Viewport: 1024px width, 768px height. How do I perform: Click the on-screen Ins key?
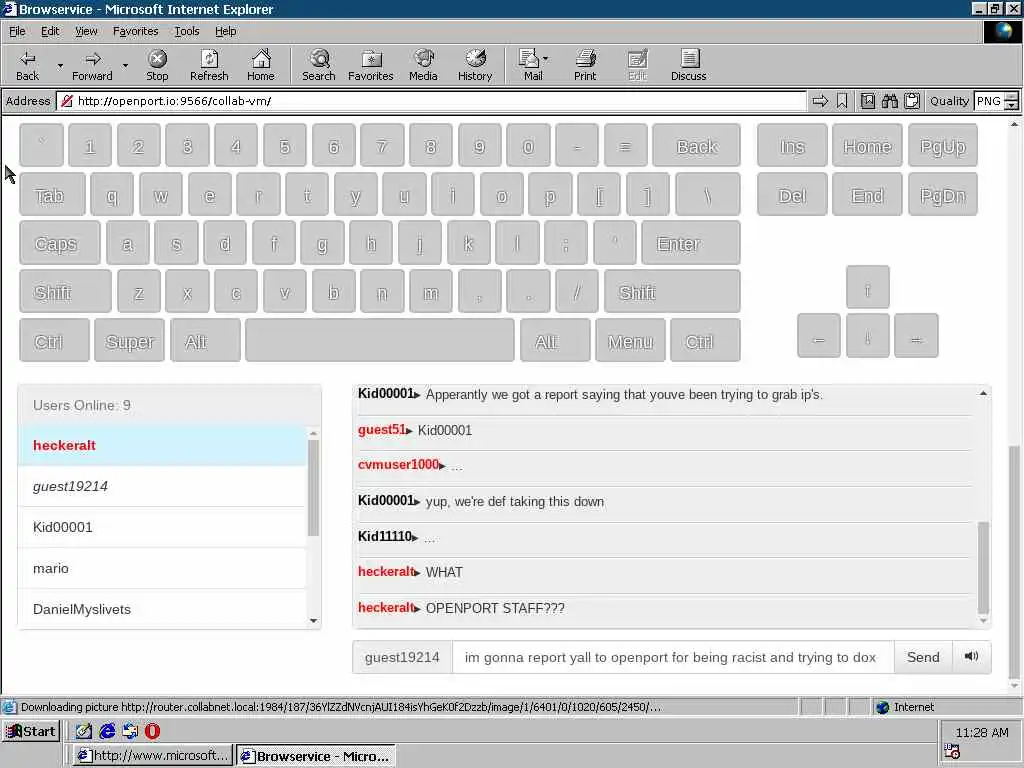click(792, 146)
